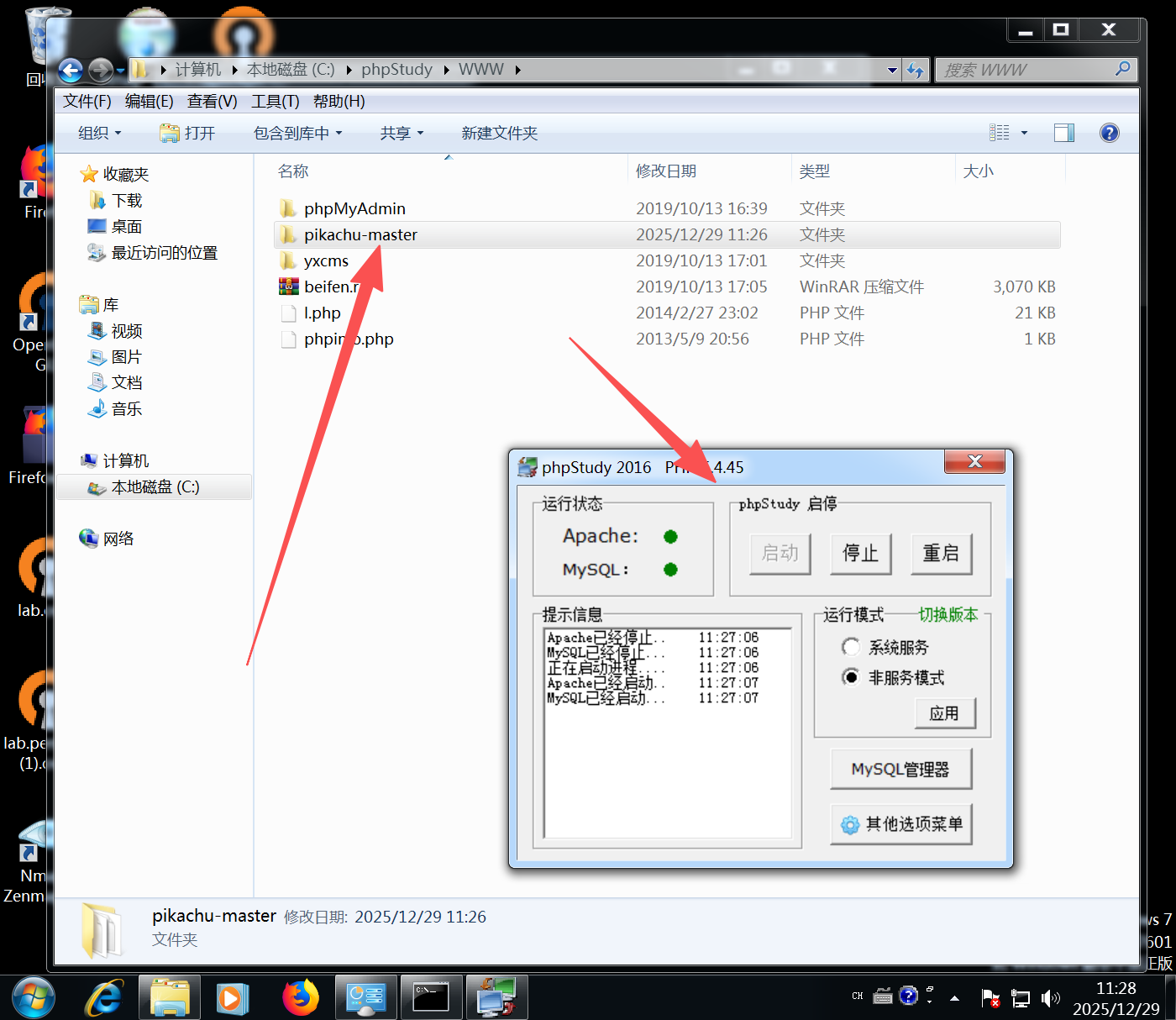Image resolution: width=1176 pixels, height=1020 pixels.
Task: Open the 工具(T) menu
Action: pyautogui.click(x=276, y=101)
